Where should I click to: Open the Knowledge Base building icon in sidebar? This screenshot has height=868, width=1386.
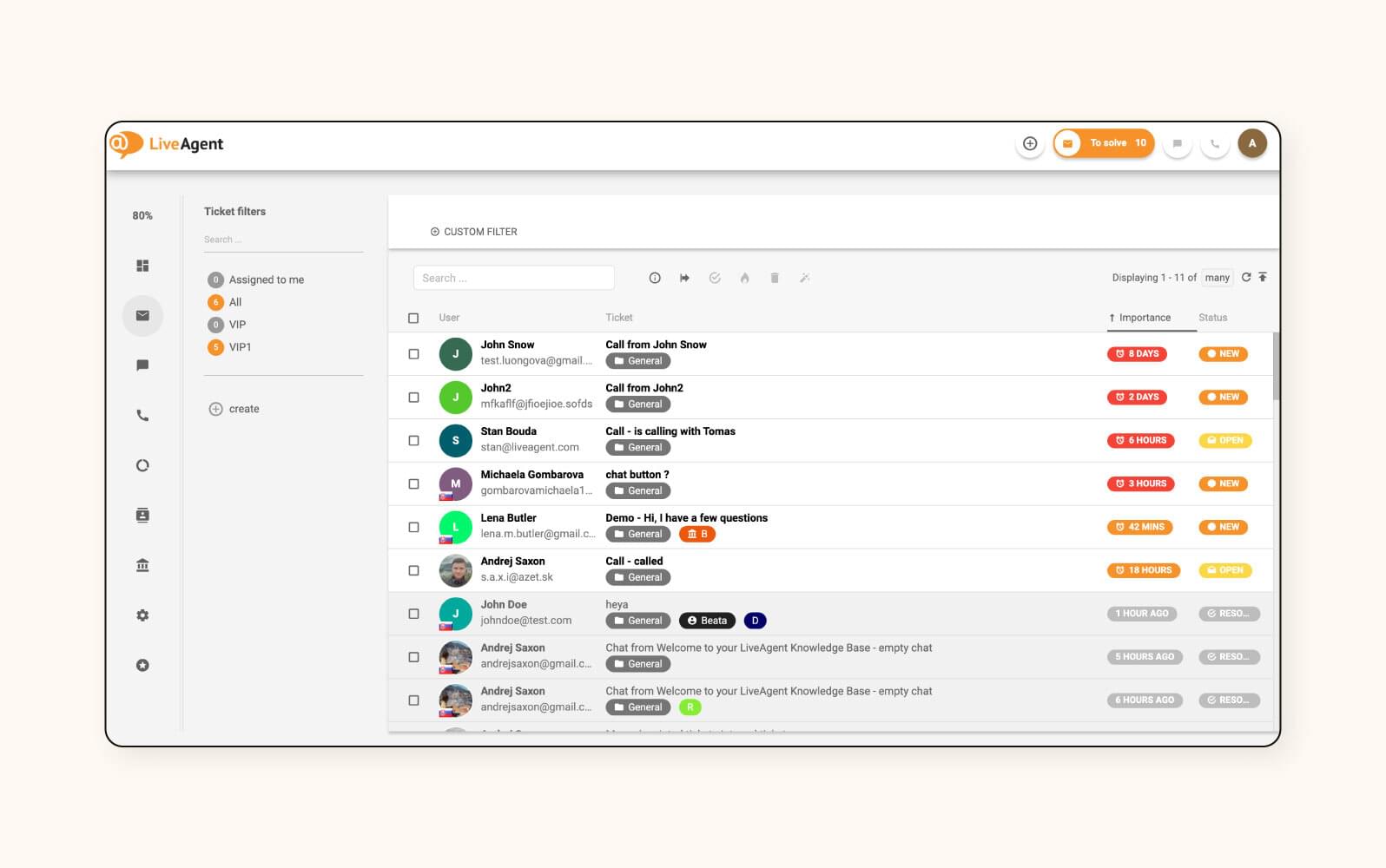142,565
